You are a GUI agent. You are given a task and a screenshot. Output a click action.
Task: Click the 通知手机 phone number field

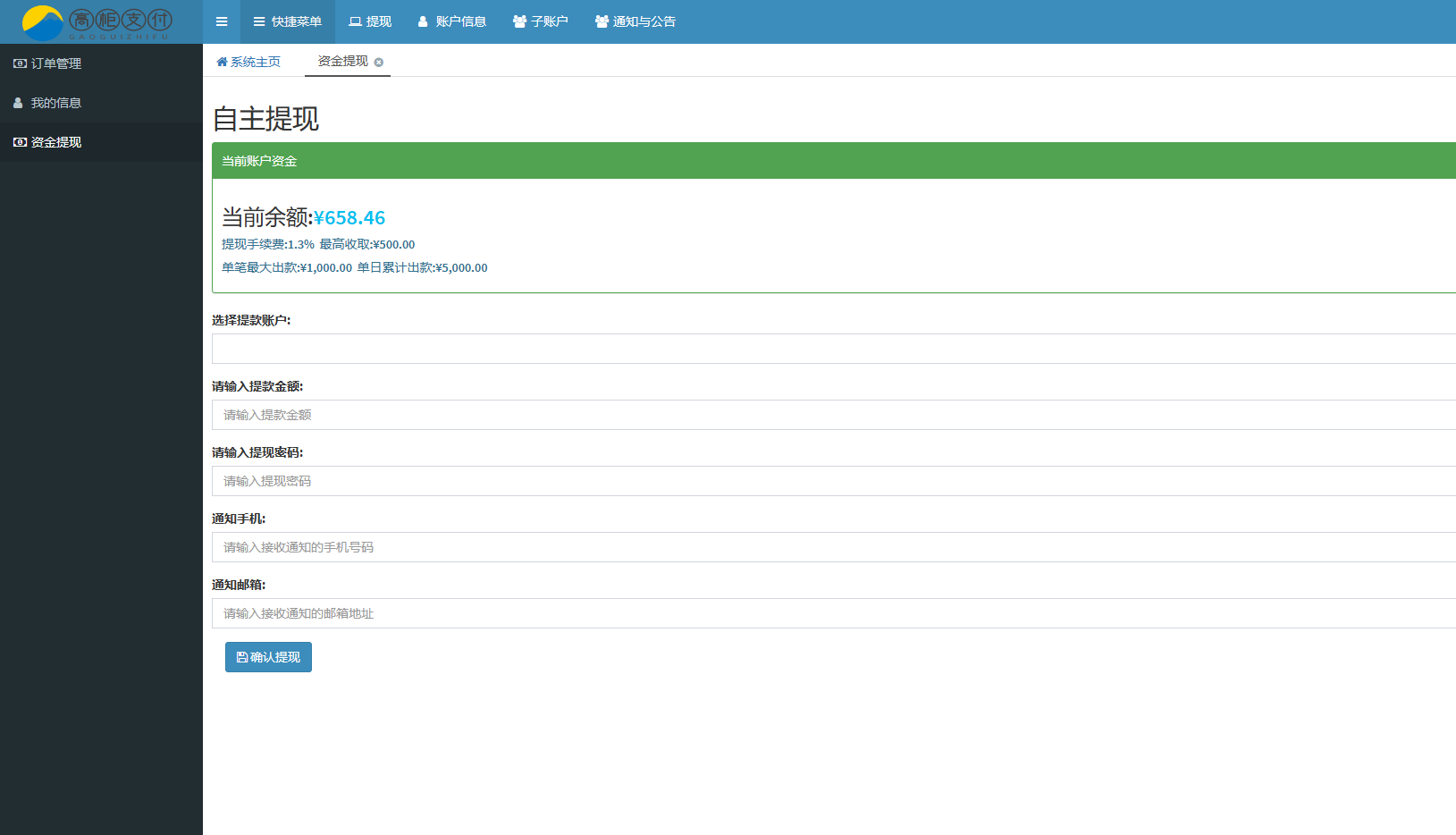pos(833,547)
